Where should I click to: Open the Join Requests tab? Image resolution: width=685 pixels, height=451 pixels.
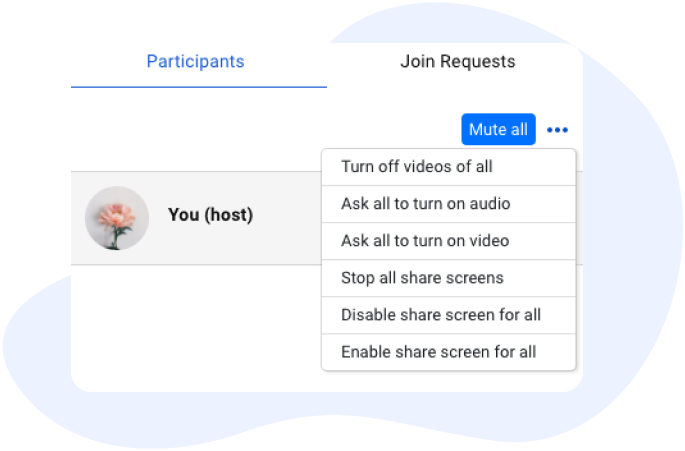point(457,62)
